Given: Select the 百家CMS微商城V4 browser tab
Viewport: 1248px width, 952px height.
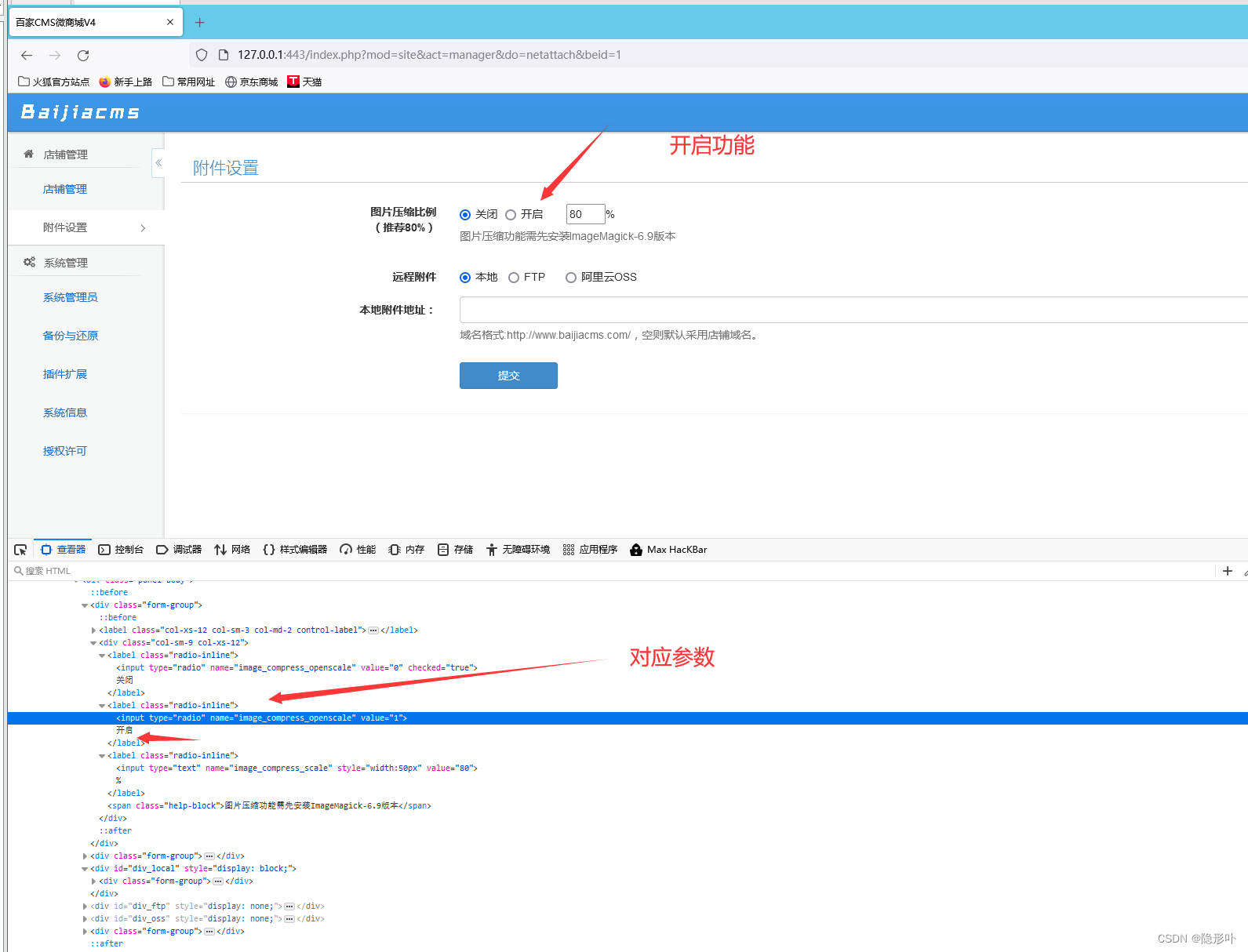Looking at the screenshot, I should pyautogui.click(x=96, y=22).
